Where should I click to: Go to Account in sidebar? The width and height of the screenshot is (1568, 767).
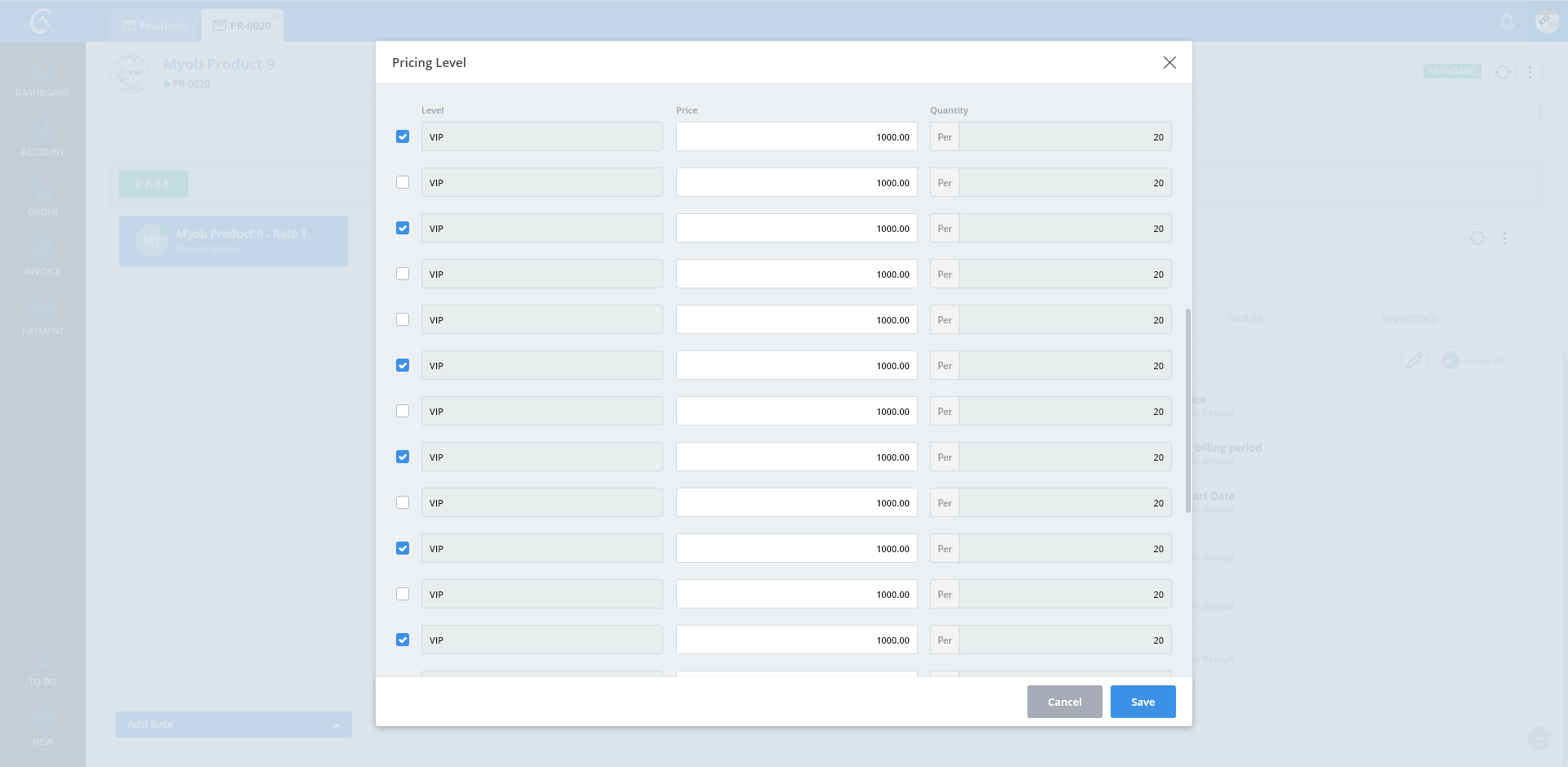(x=42, y=131)
